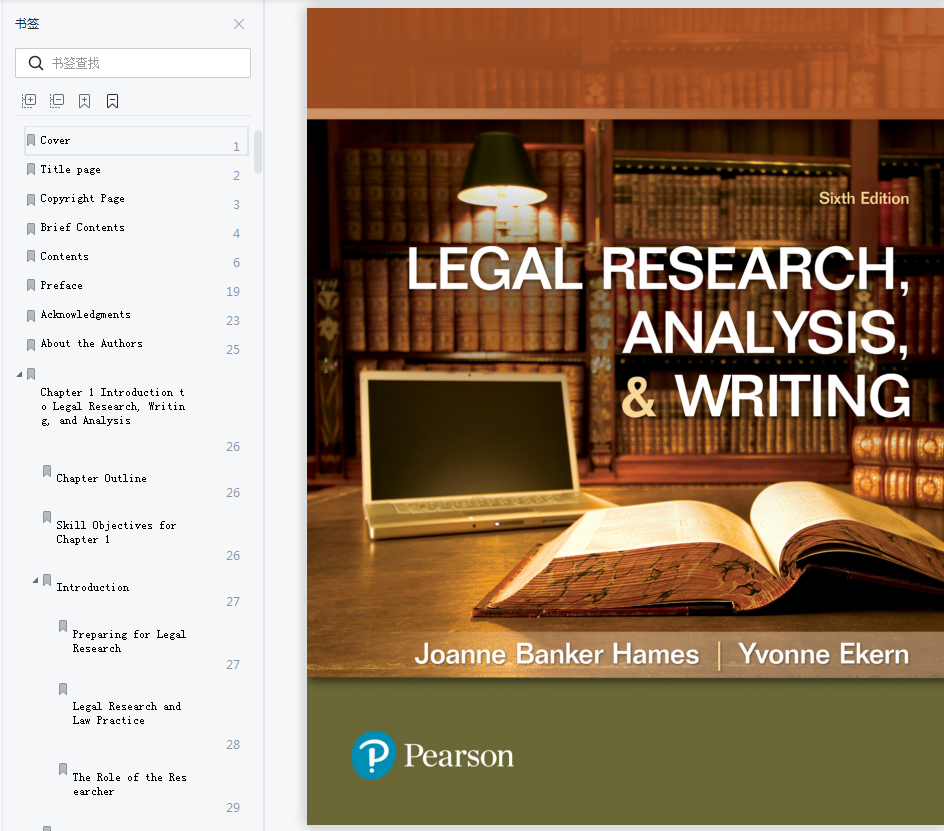This screenshot has width=944, height=831.
Task: Click the bookmark icon beside About the Authors
Action: (x=31, y=344)
